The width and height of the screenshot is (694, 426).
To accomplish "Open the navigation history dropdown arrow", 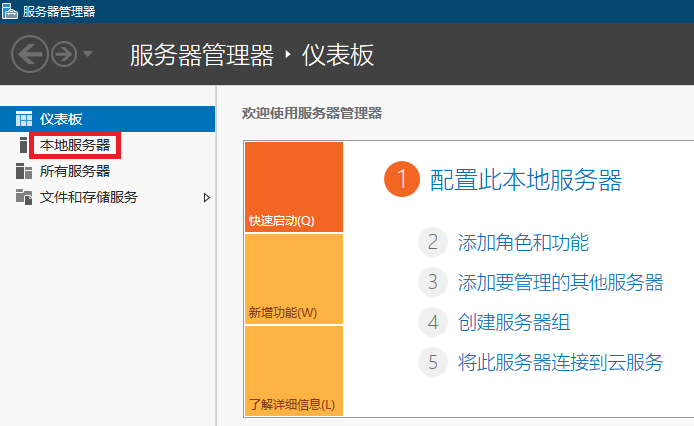I will tap(88, 54).
